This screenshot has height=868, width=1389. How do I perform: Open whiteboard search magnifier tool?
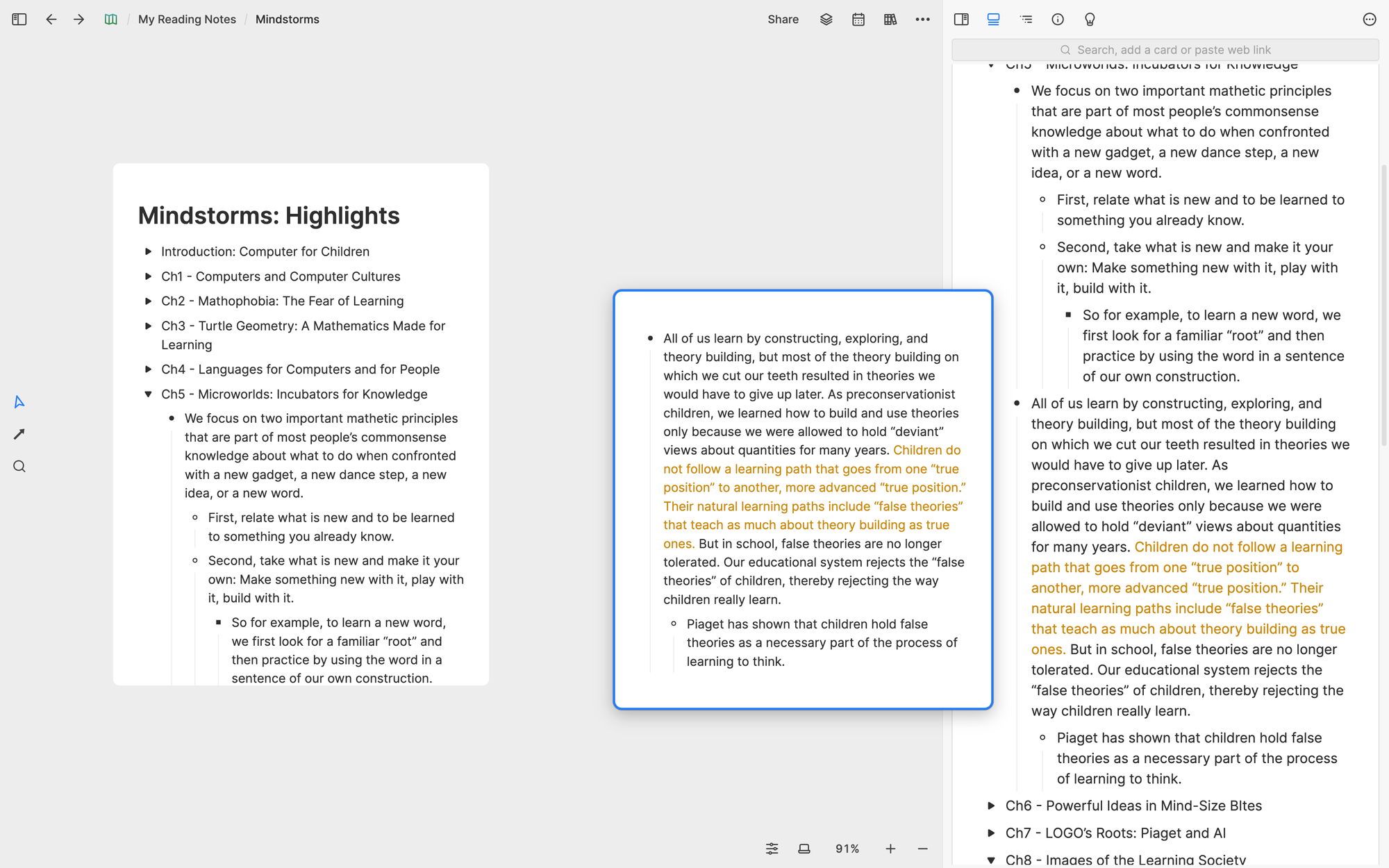coord(19,467)
